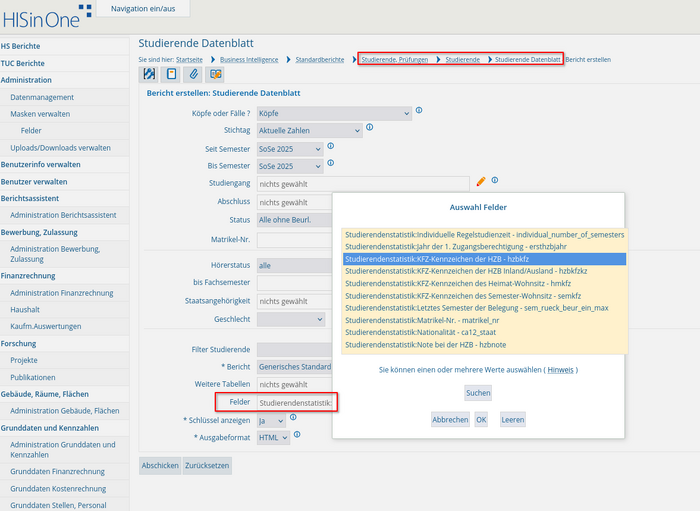Viewport: 700px width, 511px height.
Task: Click the orange pencil icon beside Studiengang
Action: point(481,182)
